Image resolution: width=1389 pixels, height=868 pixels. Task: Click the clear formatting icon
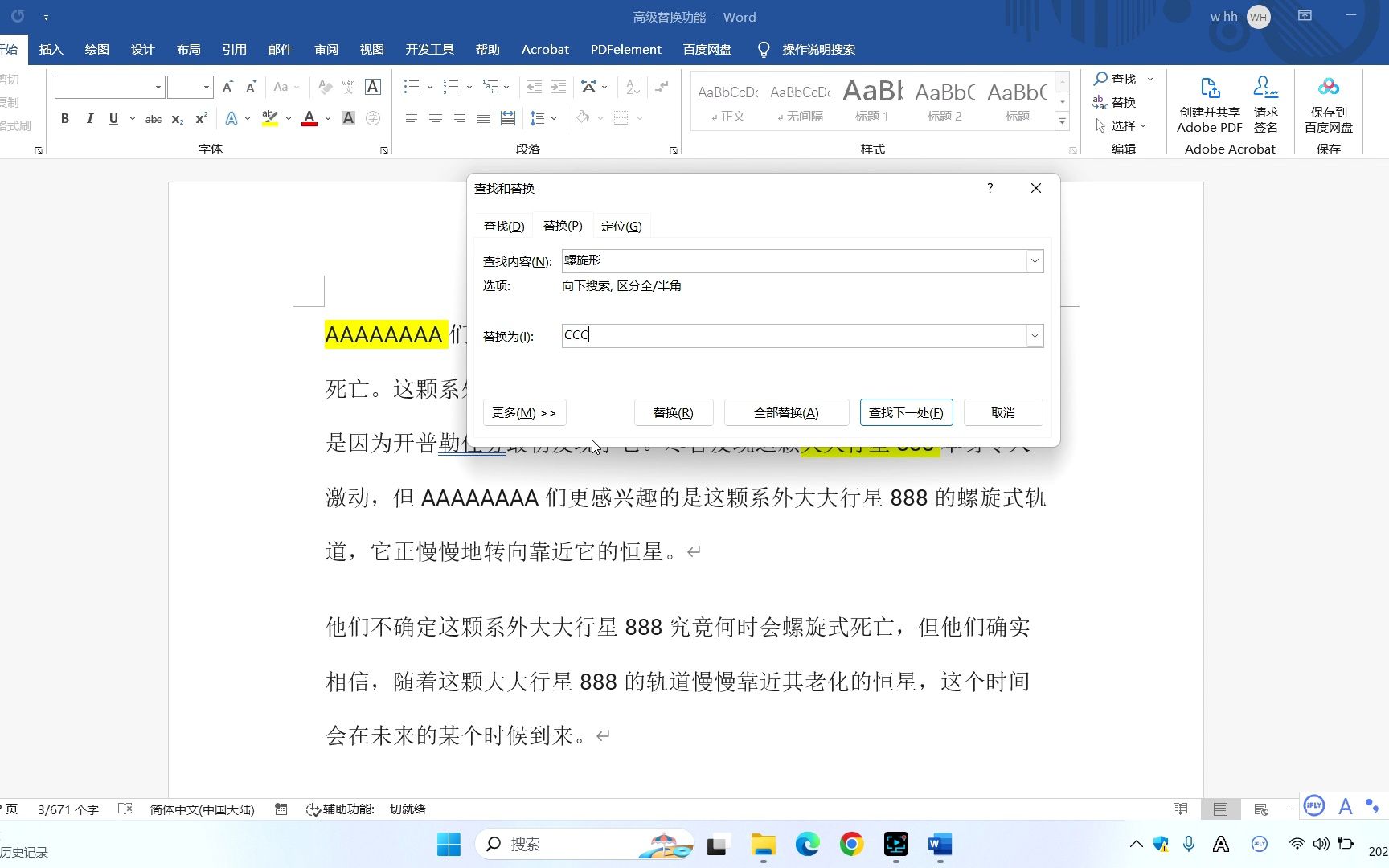pos(325,87)
